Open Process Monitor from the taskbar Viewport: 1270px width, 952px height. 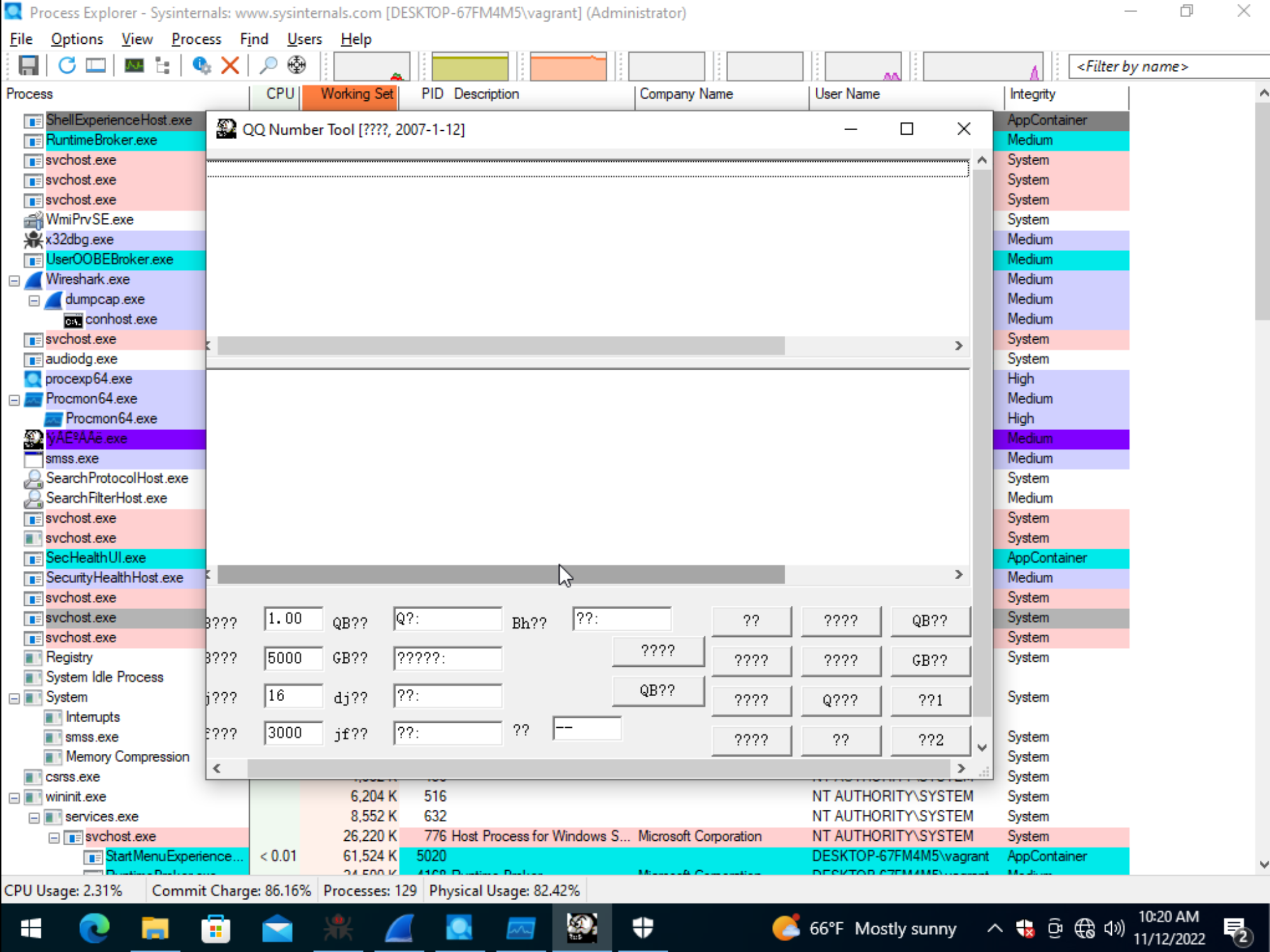tap(520, 928)
